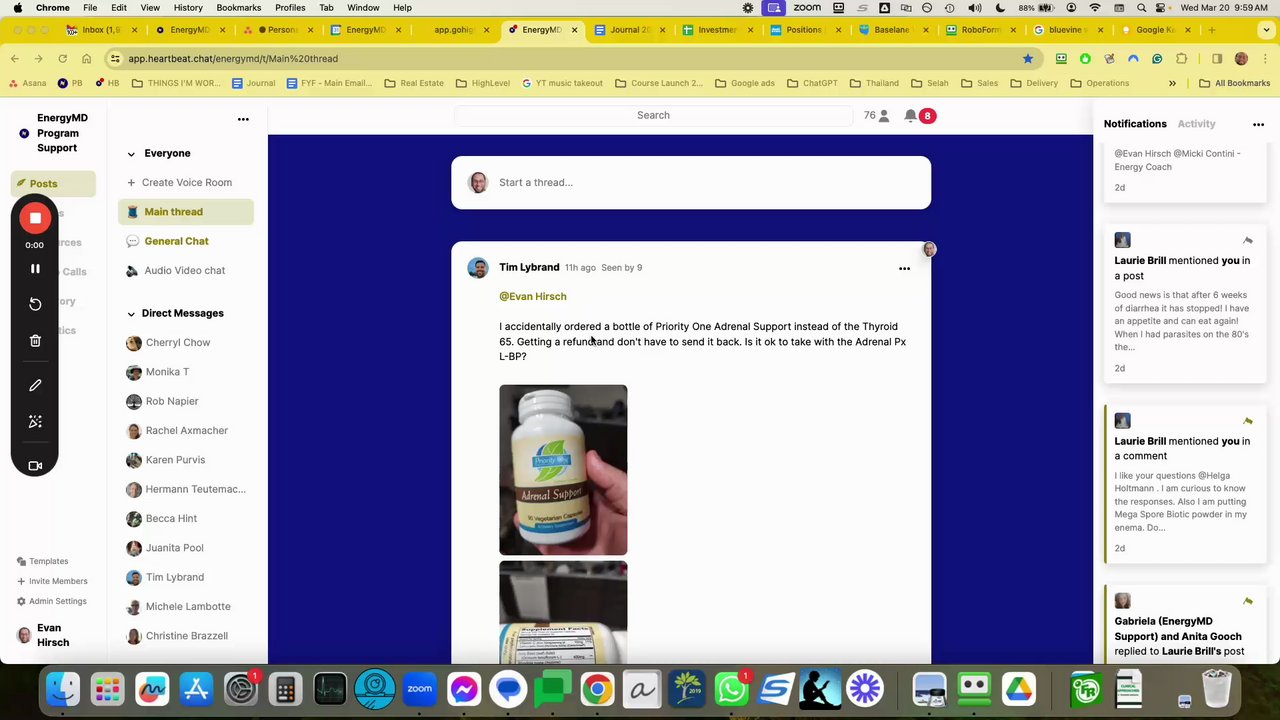Open the three-dot menu beside EnergyMD Program Support
The width and height of the screenshot is (1280, 720).
[x=243, y=119]
